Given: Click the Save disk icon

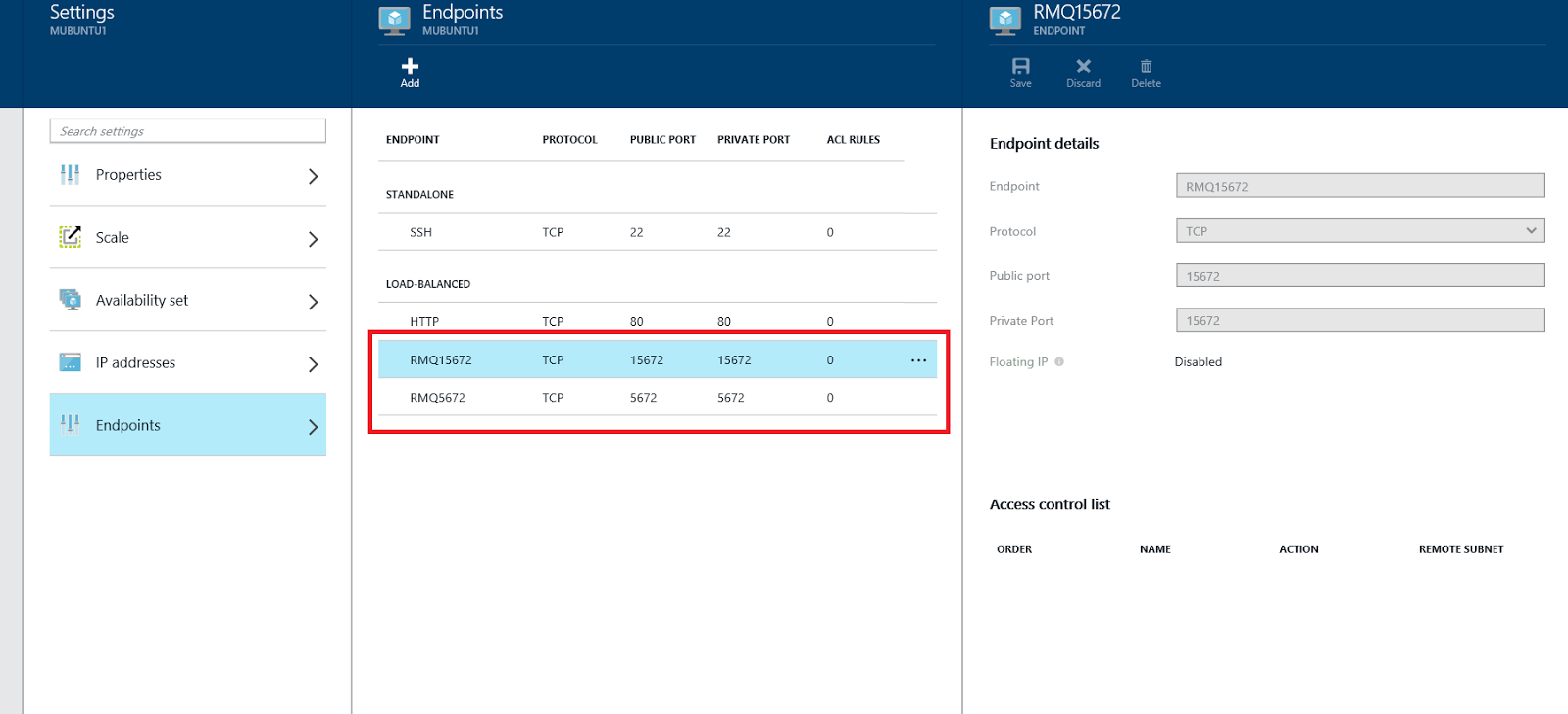Looking at the screenshot, I should (1020, 67).
